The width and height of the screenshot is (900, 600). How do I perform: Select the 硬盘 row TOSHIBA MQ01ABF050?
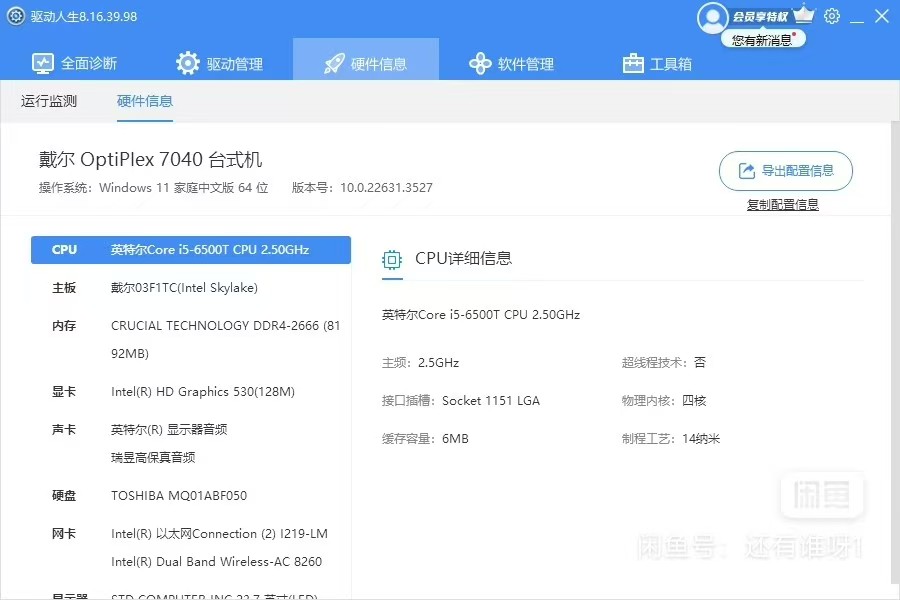click(x=191, y=496)
